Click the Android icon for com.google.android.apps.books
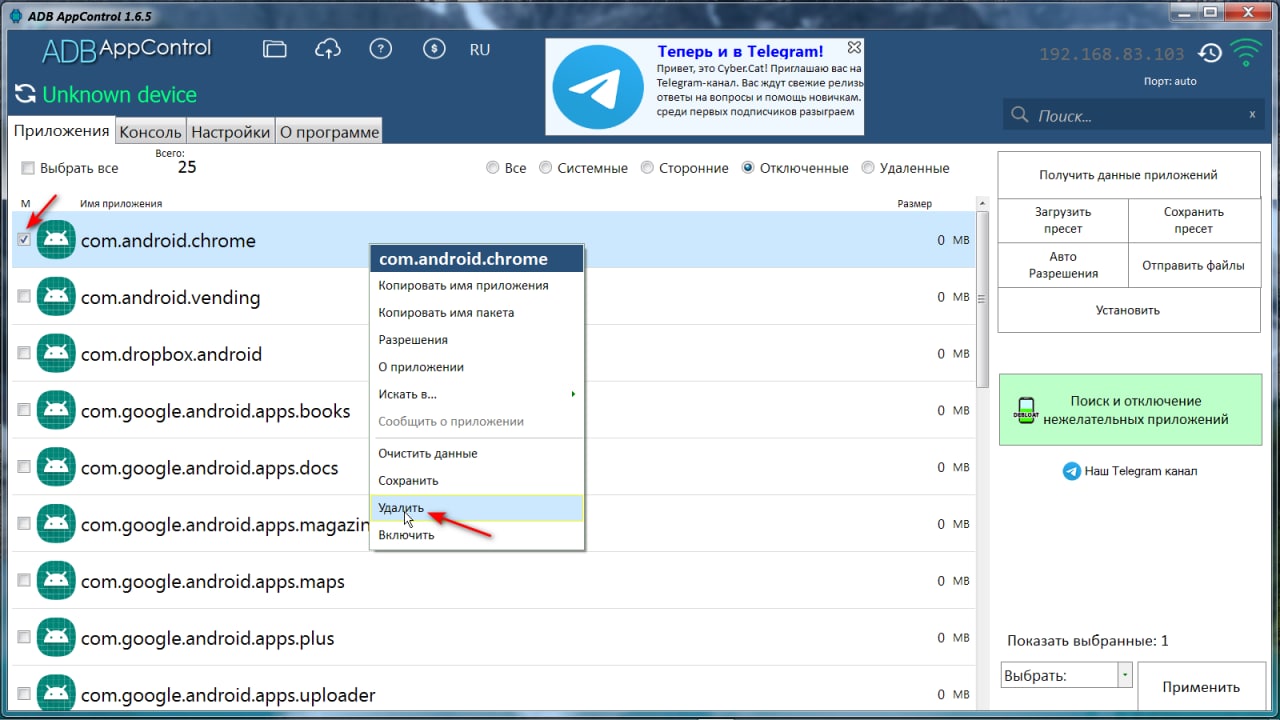The width and height of the screenshot is (1280, 720). click(57, 411)
